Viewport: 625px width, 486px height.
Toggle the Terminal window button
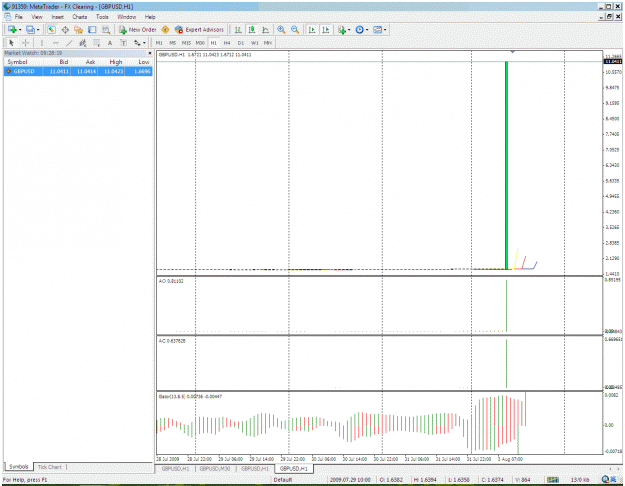[92, 30]
